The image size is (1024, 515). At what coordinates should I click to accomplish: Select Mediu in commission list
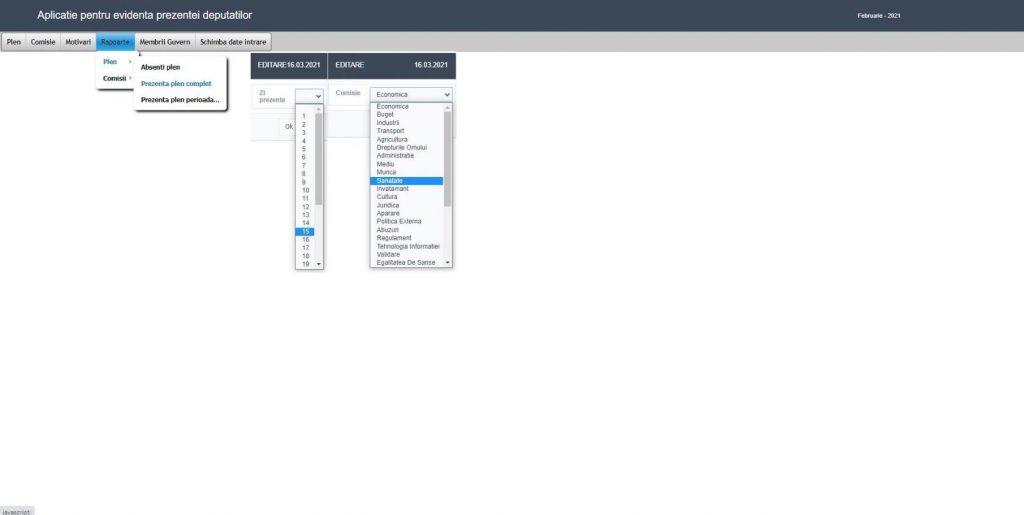[407, 164]
